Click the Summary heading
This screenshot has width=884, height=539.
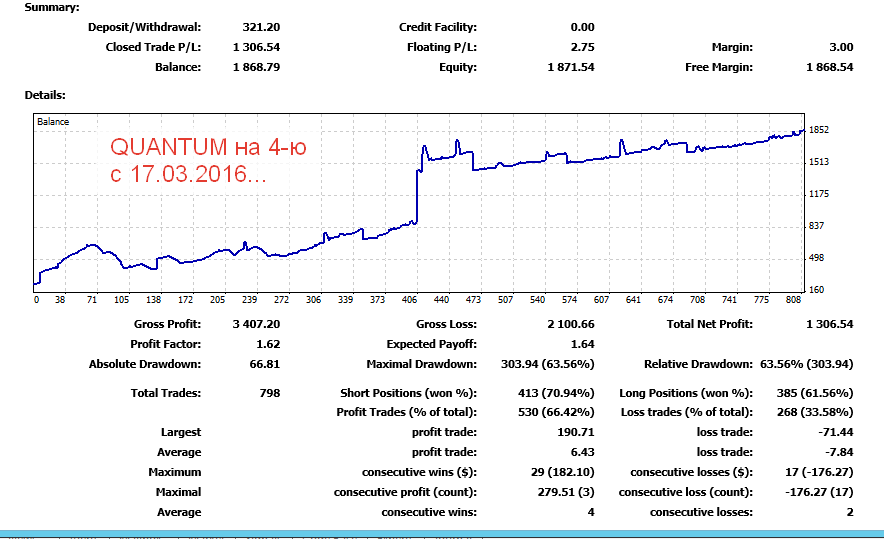tap(52, 7)
